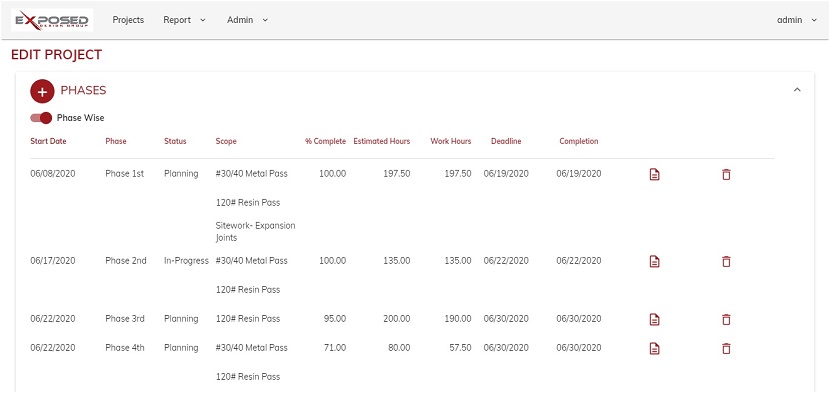Open document icon for Phase 3rd
Screen dimensions: 830x393
(654, 319)
